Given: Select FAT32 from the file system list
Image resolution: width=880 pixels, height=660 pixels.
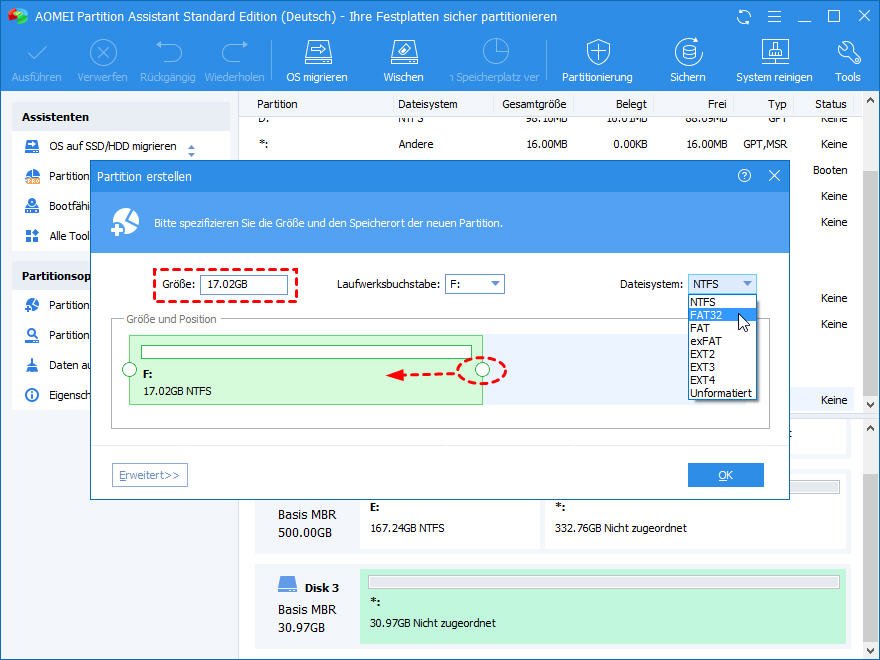Looking at the screenshot, I should 722,315.
